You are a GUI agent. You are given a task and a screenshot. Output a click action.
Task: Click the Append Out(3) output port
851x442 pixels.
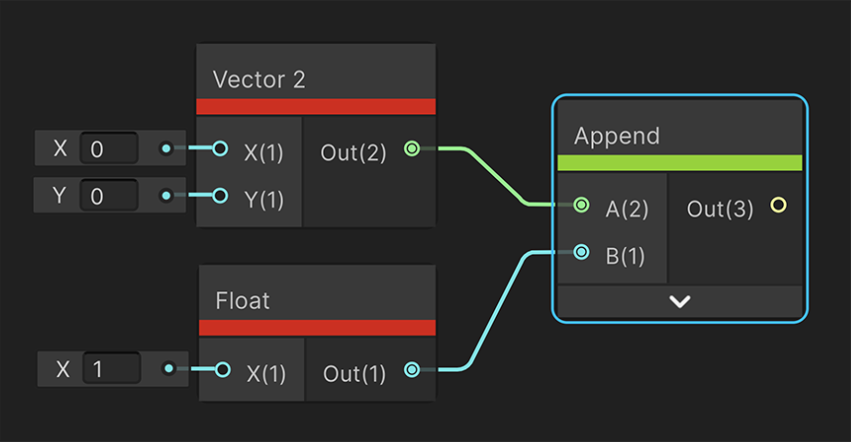[778, 206]
